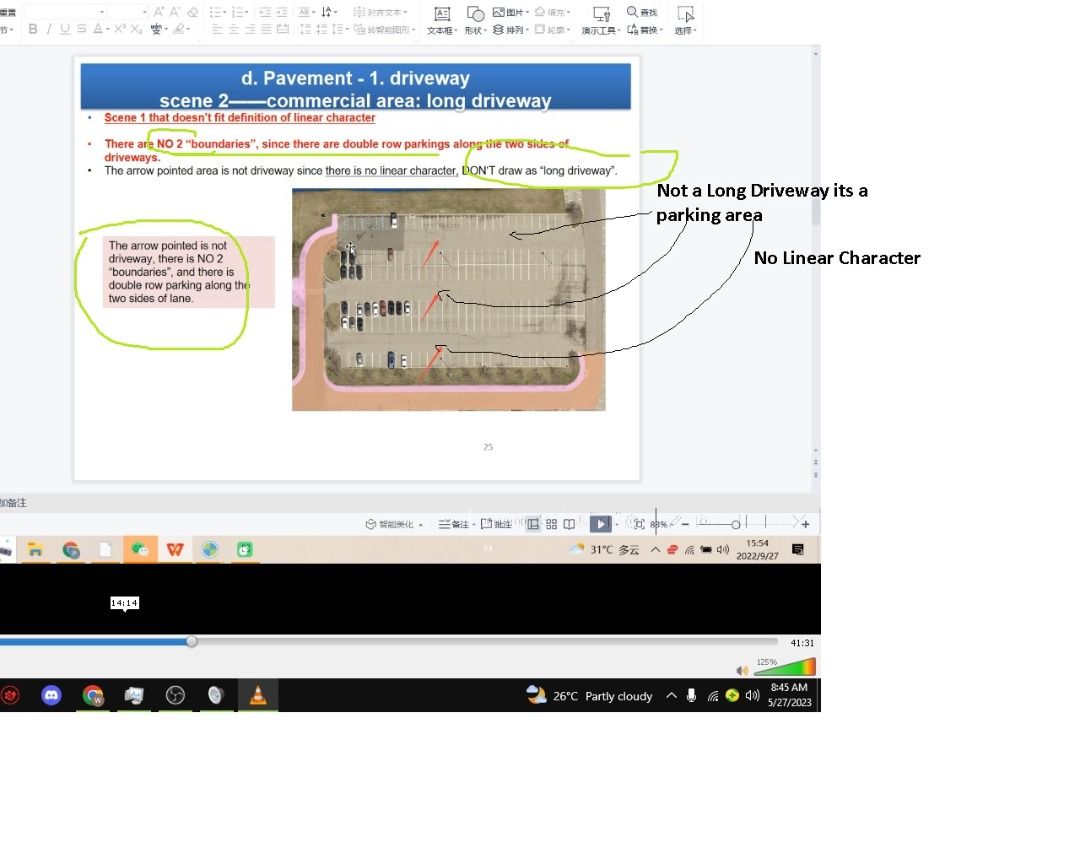Click the WPS Office icon in inner taskbar

click(175, 549)
